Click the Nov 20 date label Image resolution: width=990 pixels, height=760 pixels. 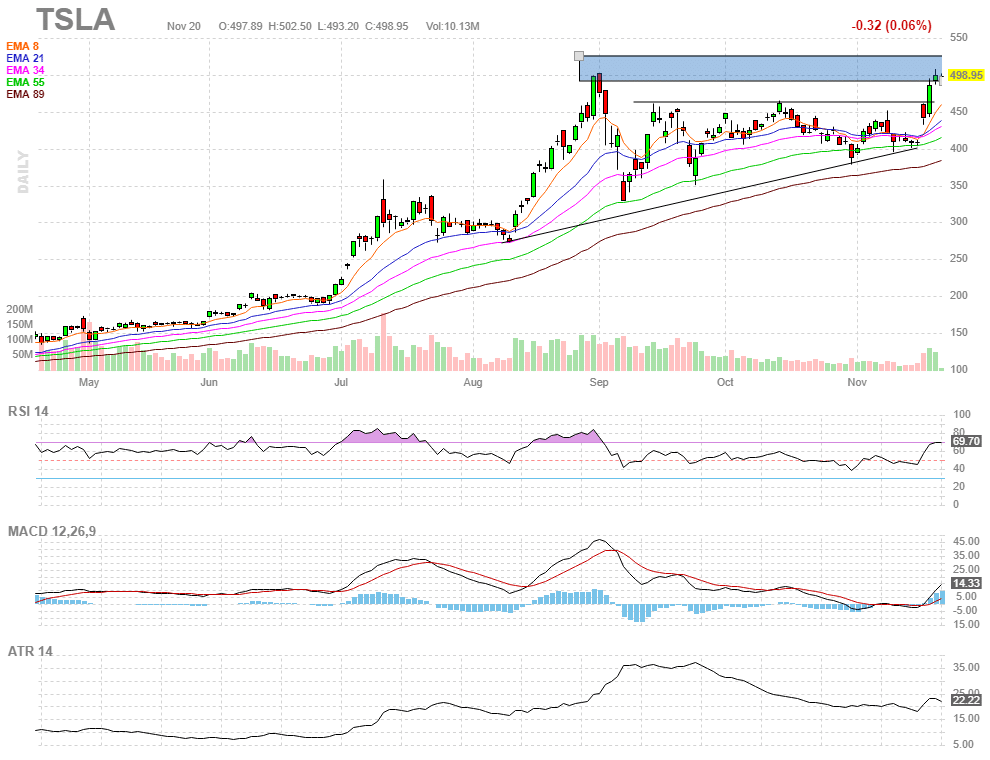coord(184,26)
